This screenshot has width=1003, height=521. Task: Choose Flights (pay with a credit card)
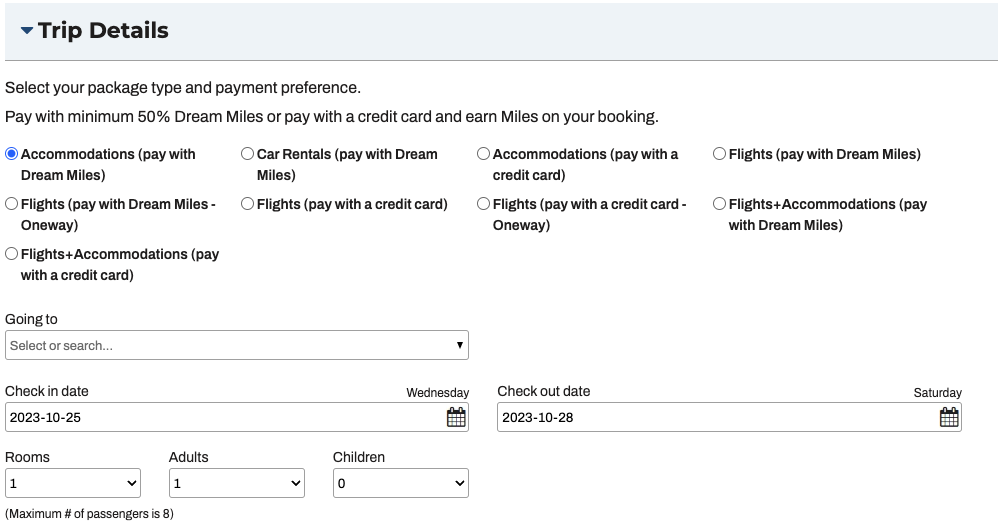(247, 204)
